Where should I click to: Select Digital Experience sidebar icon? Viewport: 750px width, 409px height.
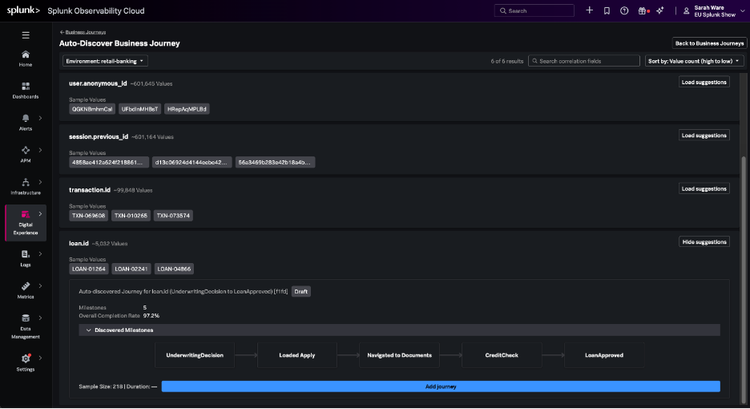pos(25,214)
